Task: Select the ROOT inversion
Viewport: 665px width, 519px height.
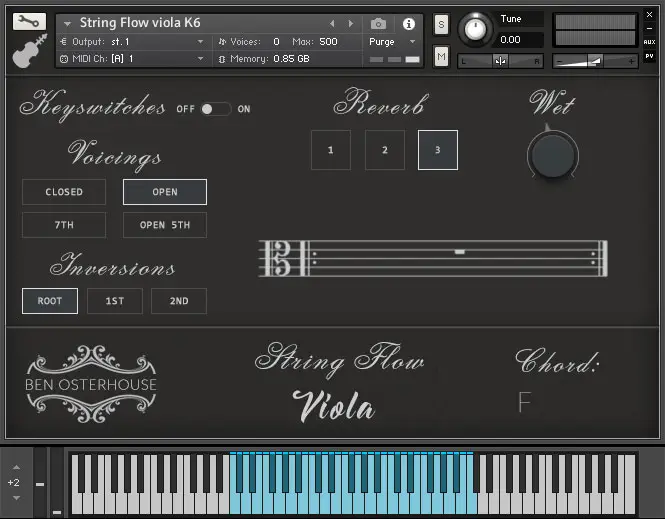Action: click(50, 301)
